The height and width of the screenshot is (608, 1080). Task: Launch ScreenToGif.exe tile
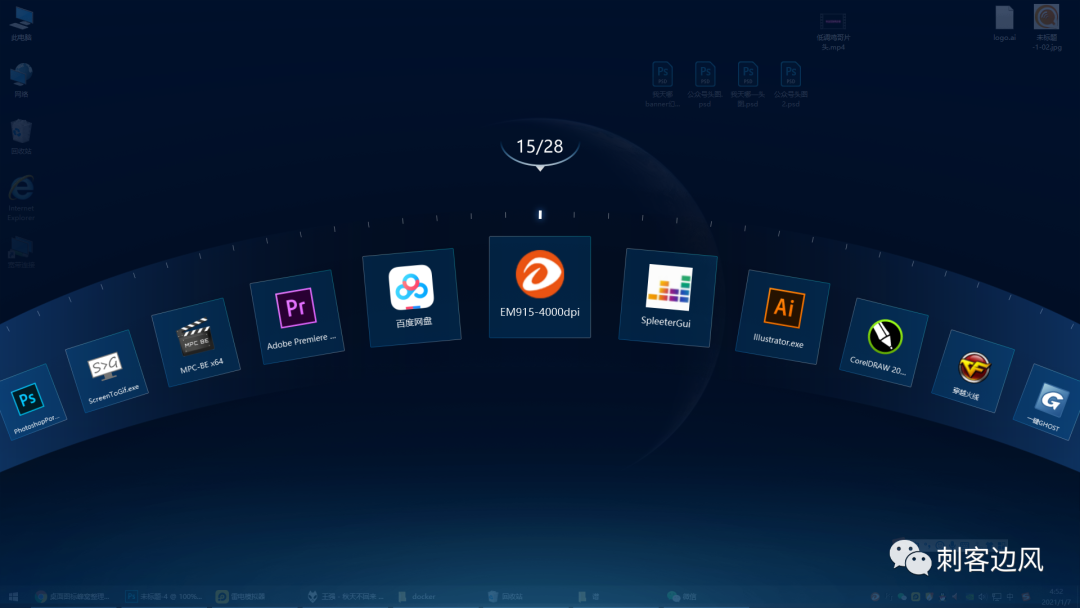pos(107,371)
